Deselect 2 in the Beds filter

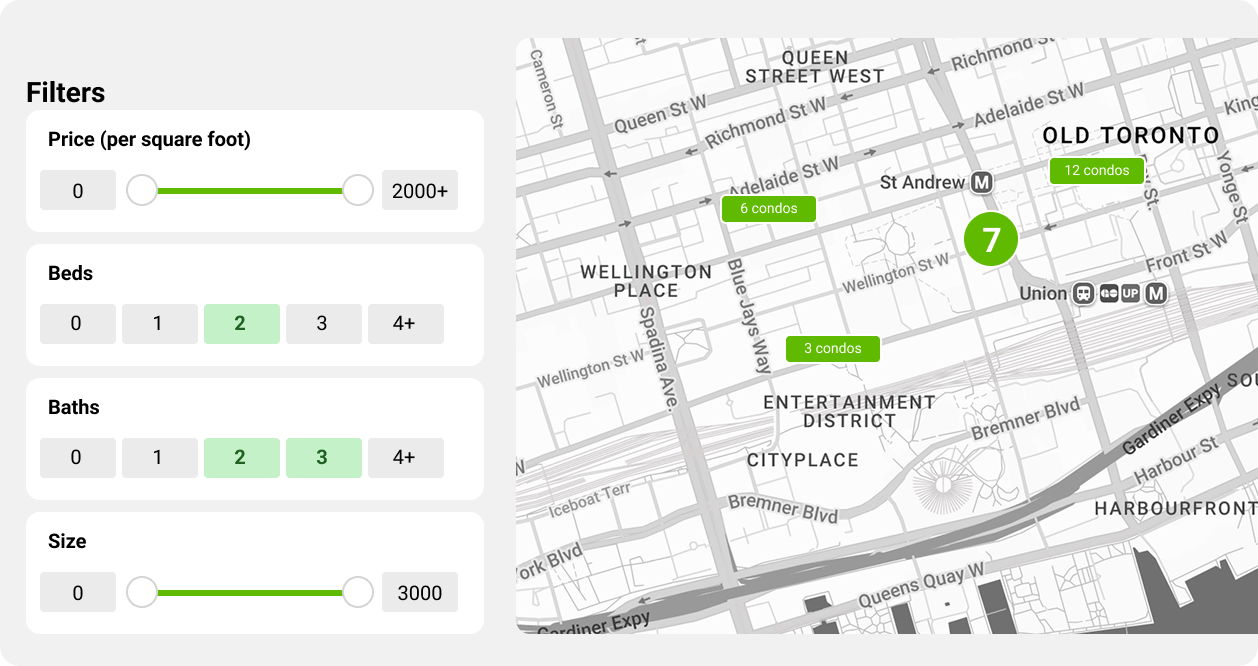(241, 324)
